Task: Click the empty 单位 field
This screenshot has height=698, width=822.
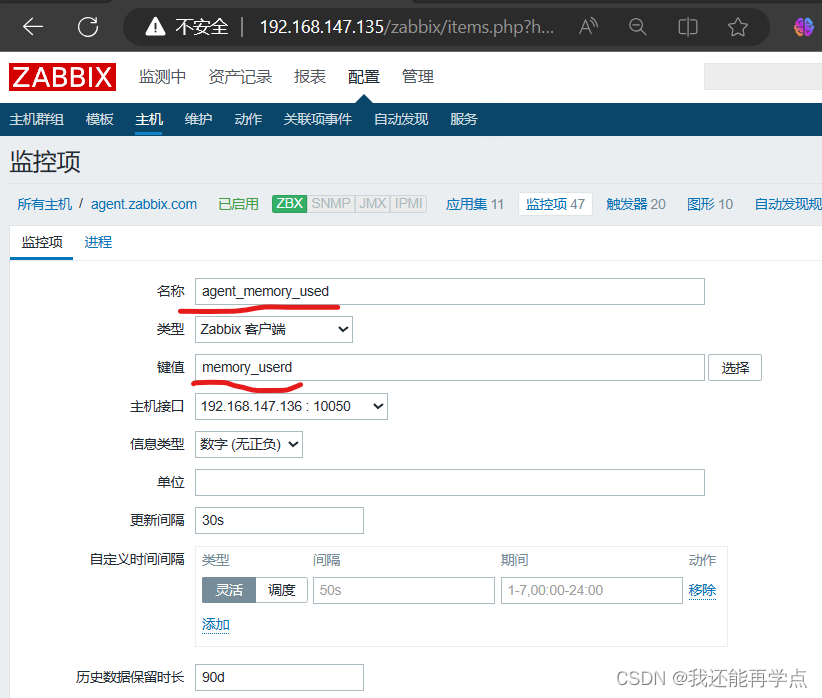Action: (450, 482)
